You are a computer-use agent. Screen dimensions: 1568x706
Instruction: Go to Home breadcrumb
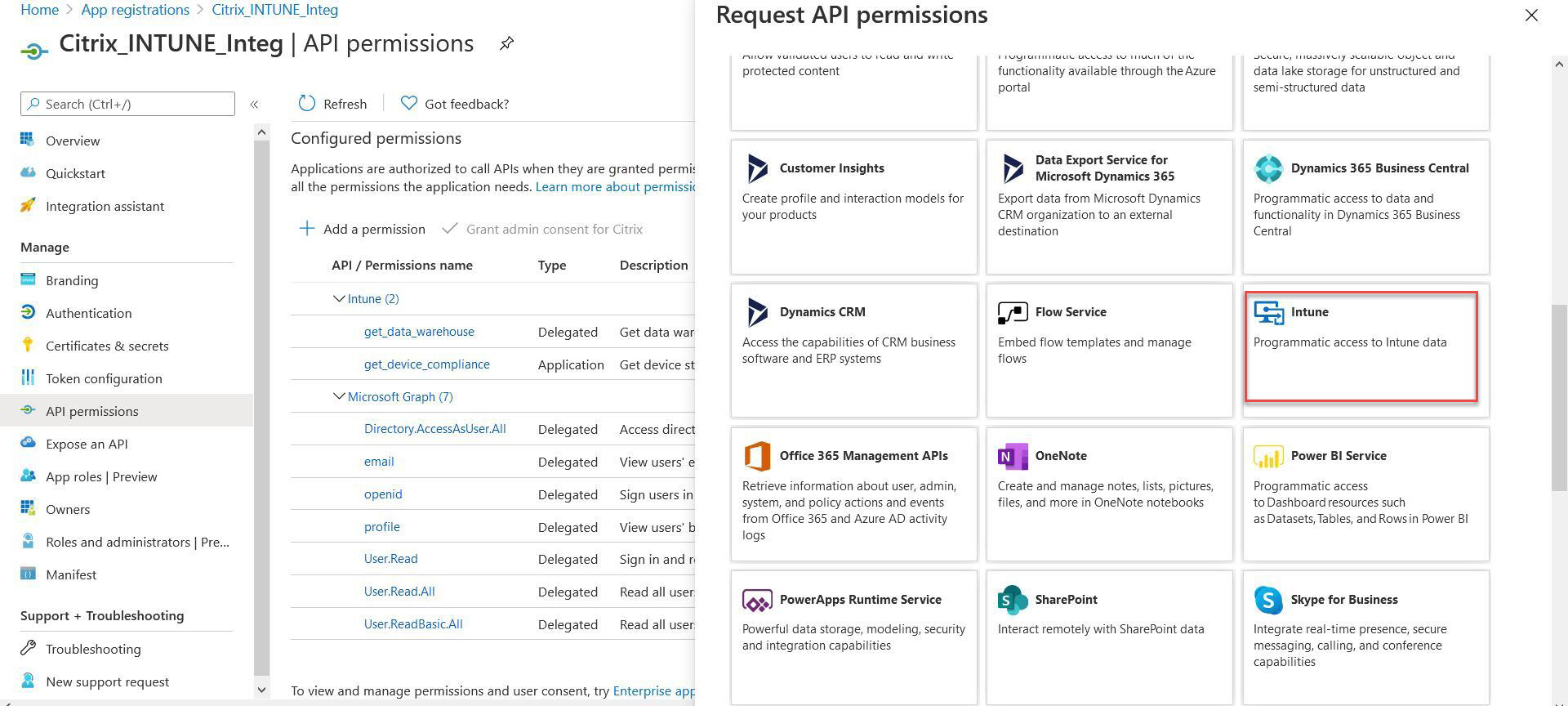point(39,10)
